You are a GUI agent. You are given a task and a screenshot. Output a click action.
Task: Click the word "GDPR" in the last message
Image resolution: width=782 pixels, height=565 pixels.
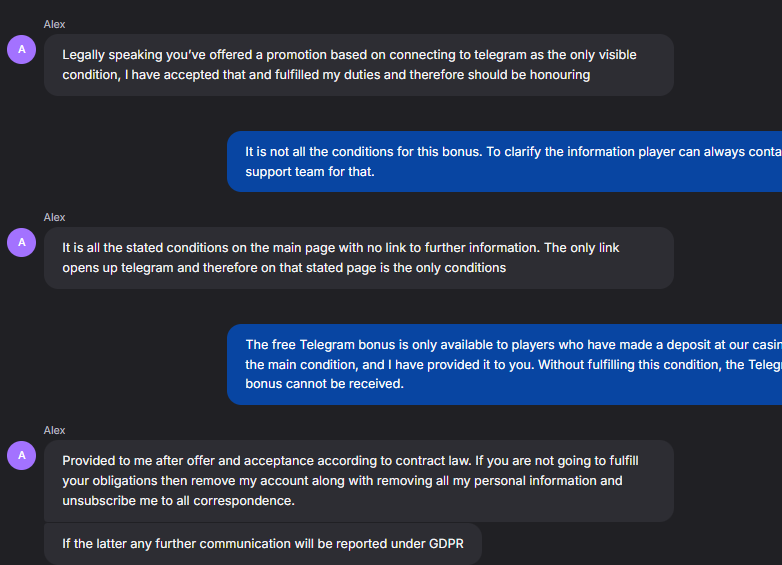[445, 544]
